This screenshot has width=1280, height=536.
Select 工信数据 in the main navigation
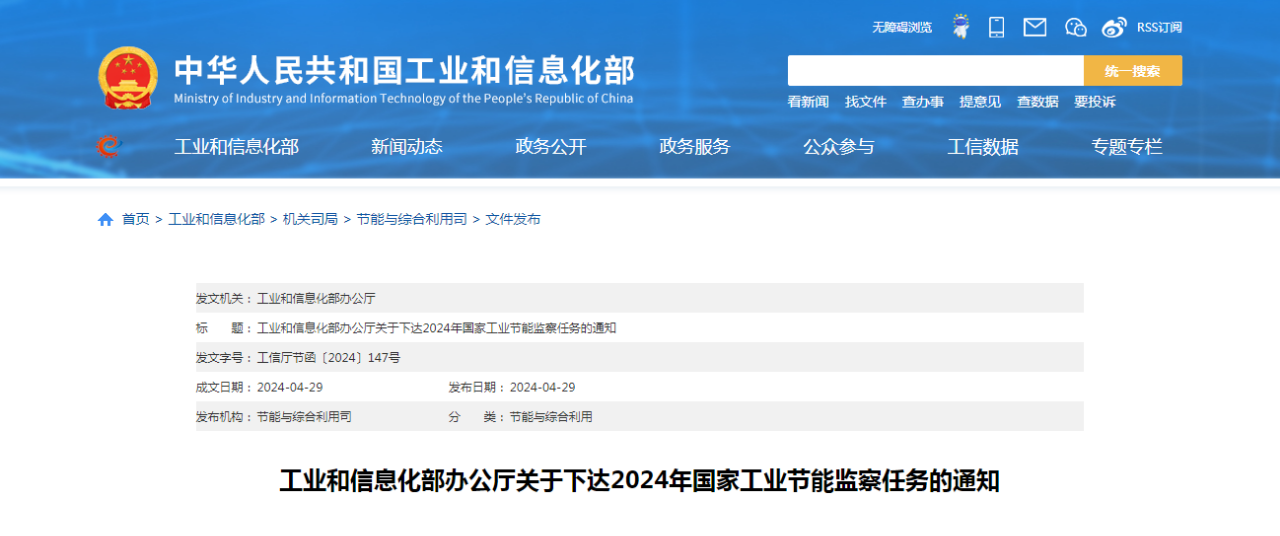click(983, 147)
